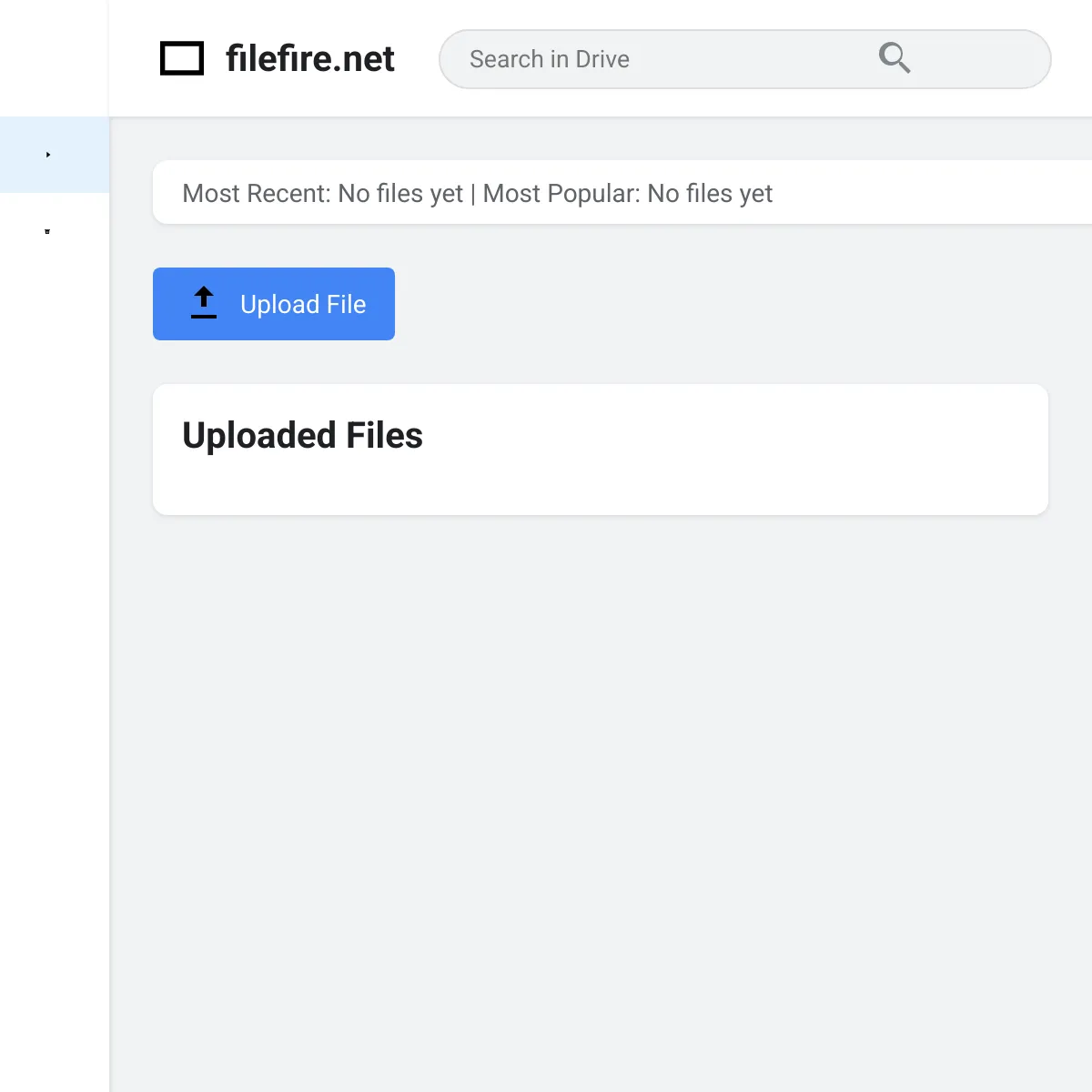This screenshot has width=1092, height=1092.
Task: Open the square outline icon beside filefire.net
Action: pos(182,58)
